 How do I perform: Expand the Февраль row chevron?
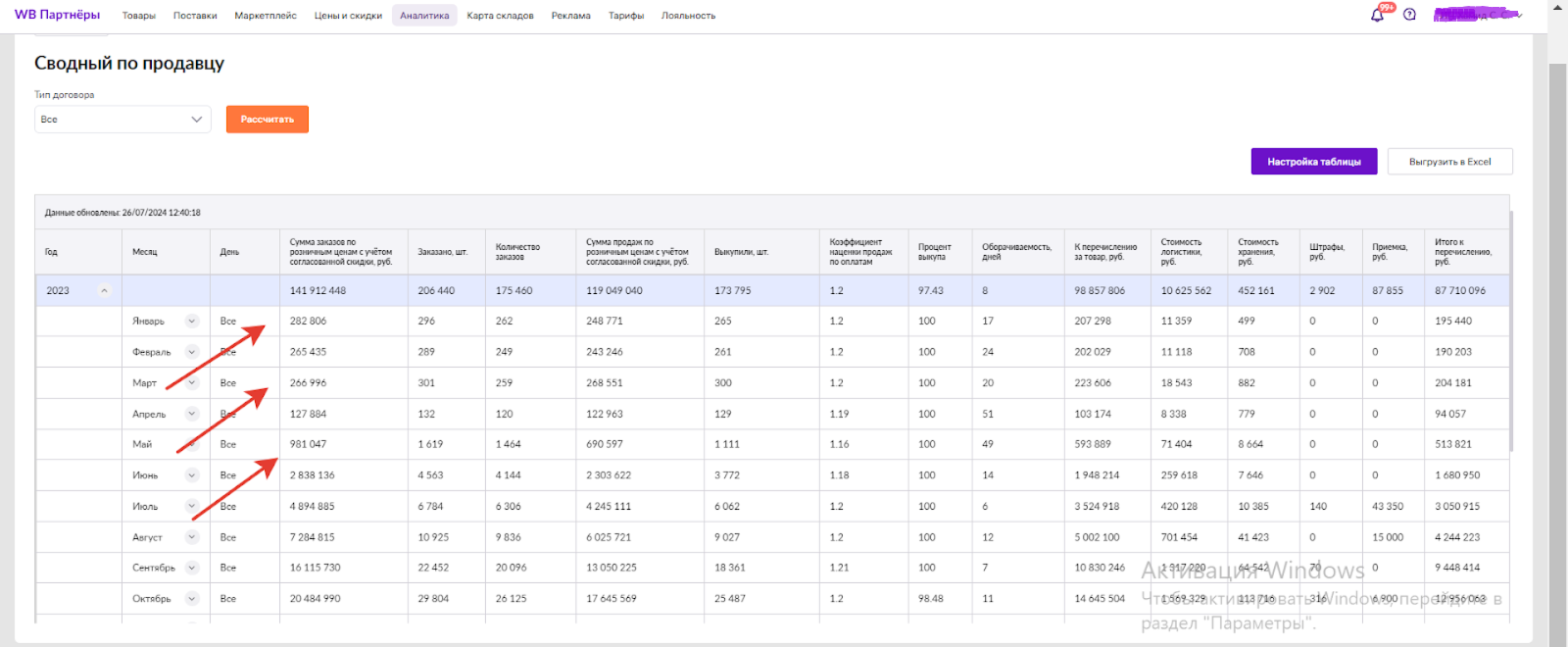point(192,352)
